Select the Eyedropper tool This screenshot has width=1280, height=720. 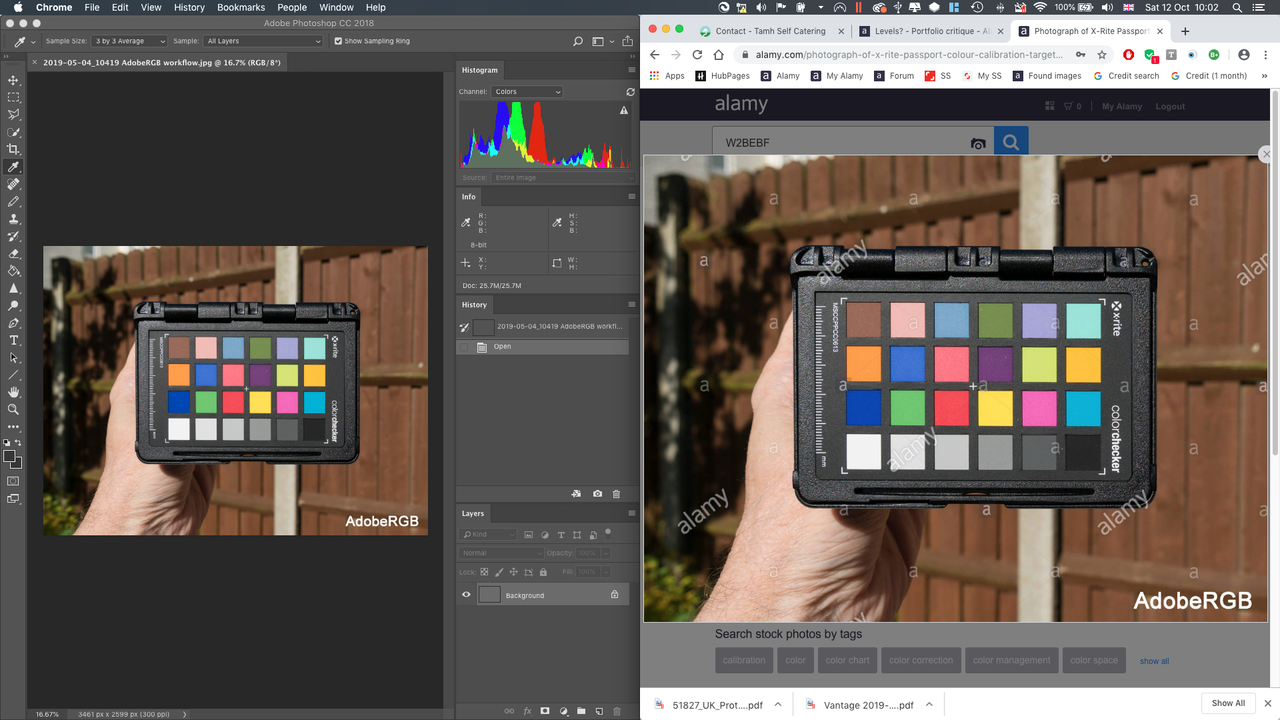(x=13, y=166)
